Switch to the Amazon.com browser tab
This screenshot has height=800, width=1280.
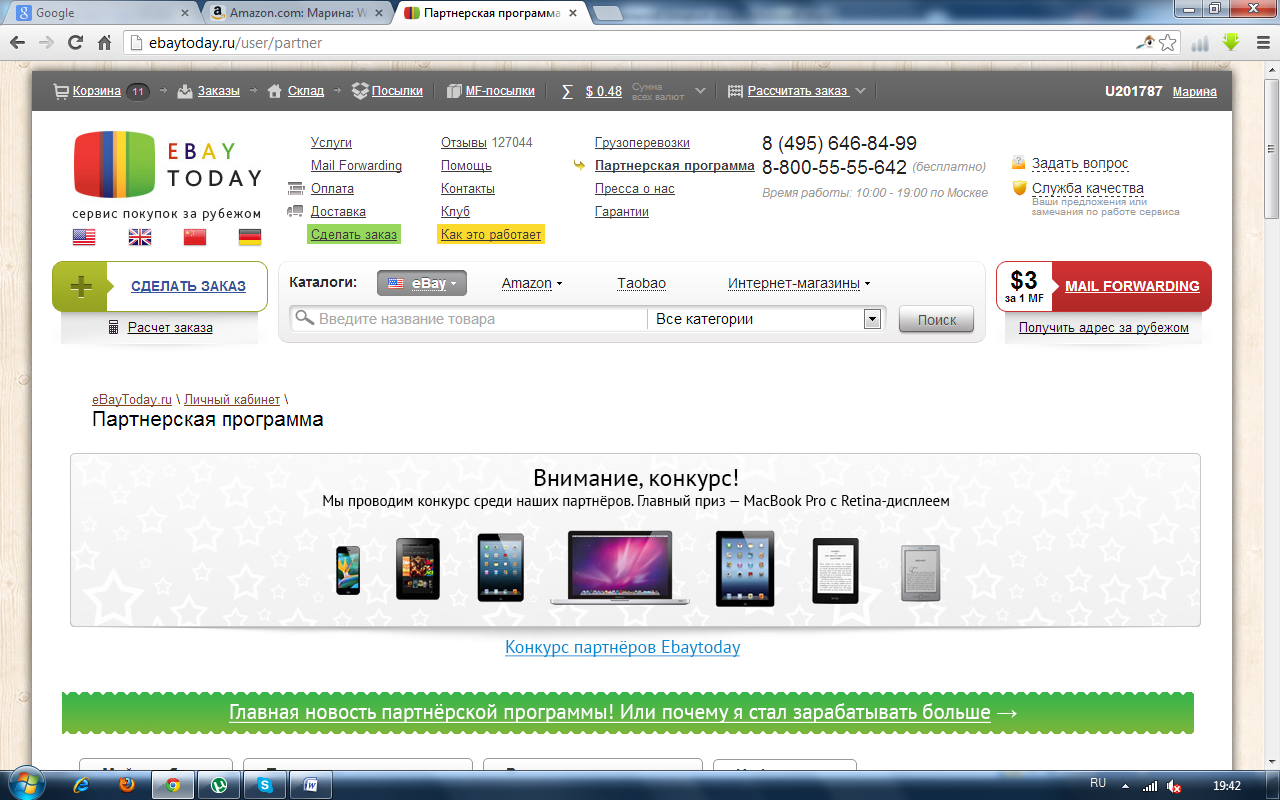tap(297, 13)
